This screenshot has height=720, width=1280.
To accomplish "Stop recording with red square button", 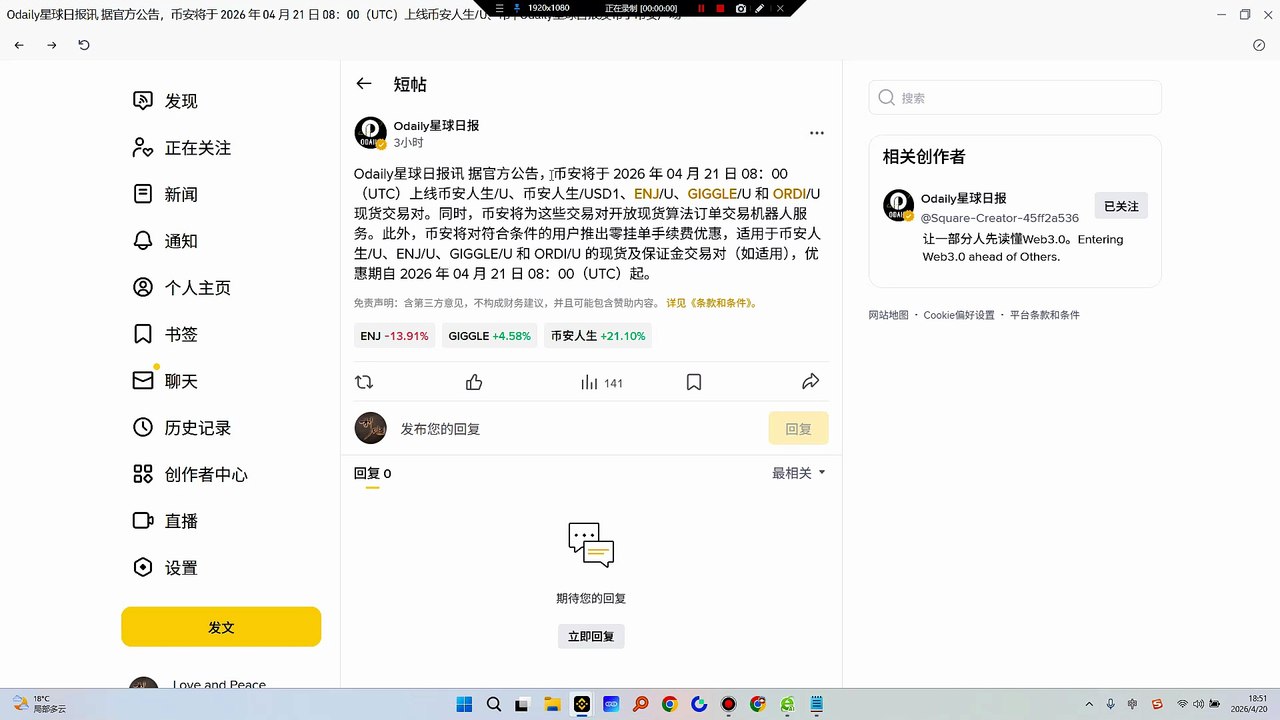I will tap(720, 8).
